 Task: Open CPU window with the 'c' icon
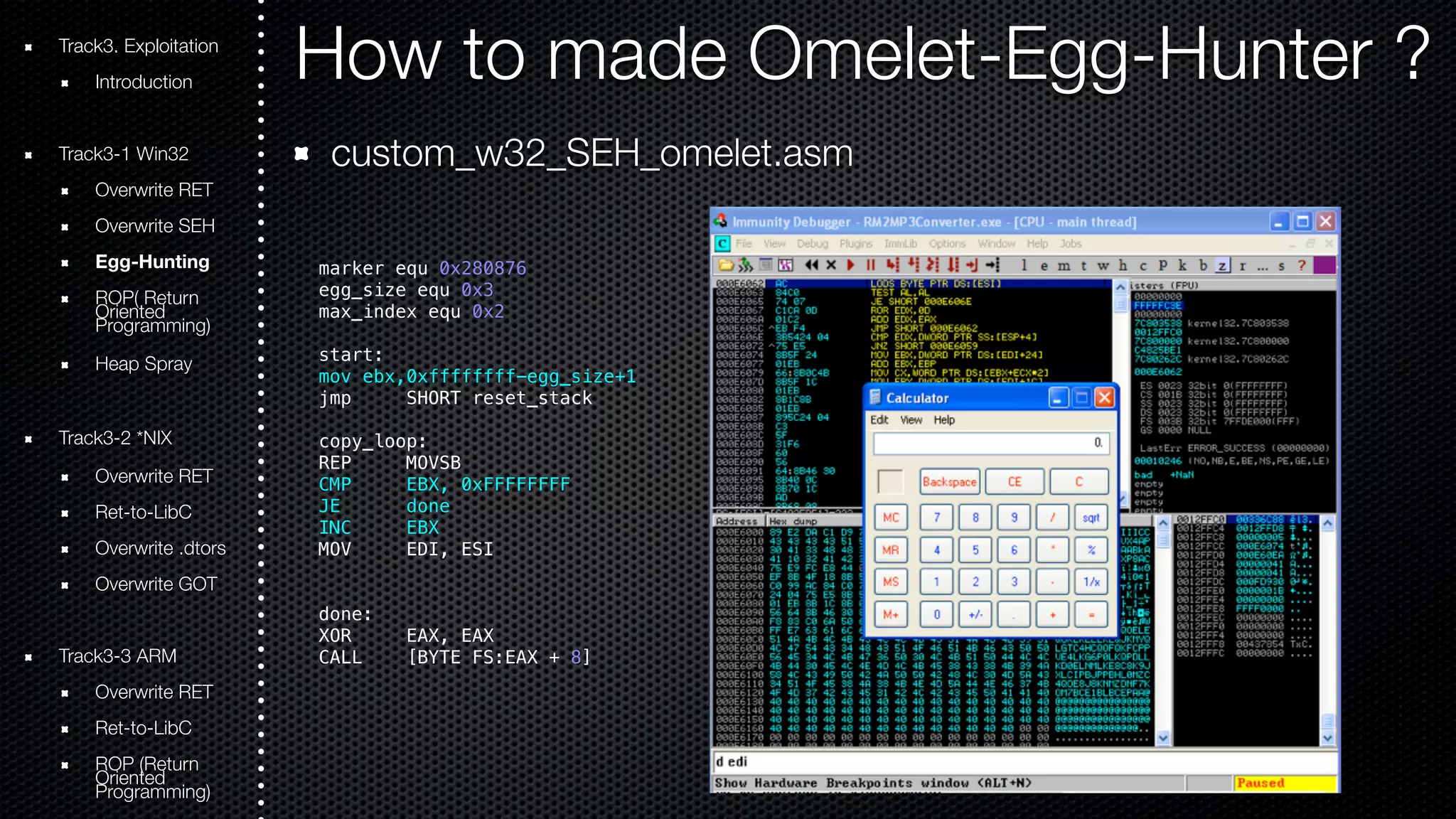(1143, 266)
